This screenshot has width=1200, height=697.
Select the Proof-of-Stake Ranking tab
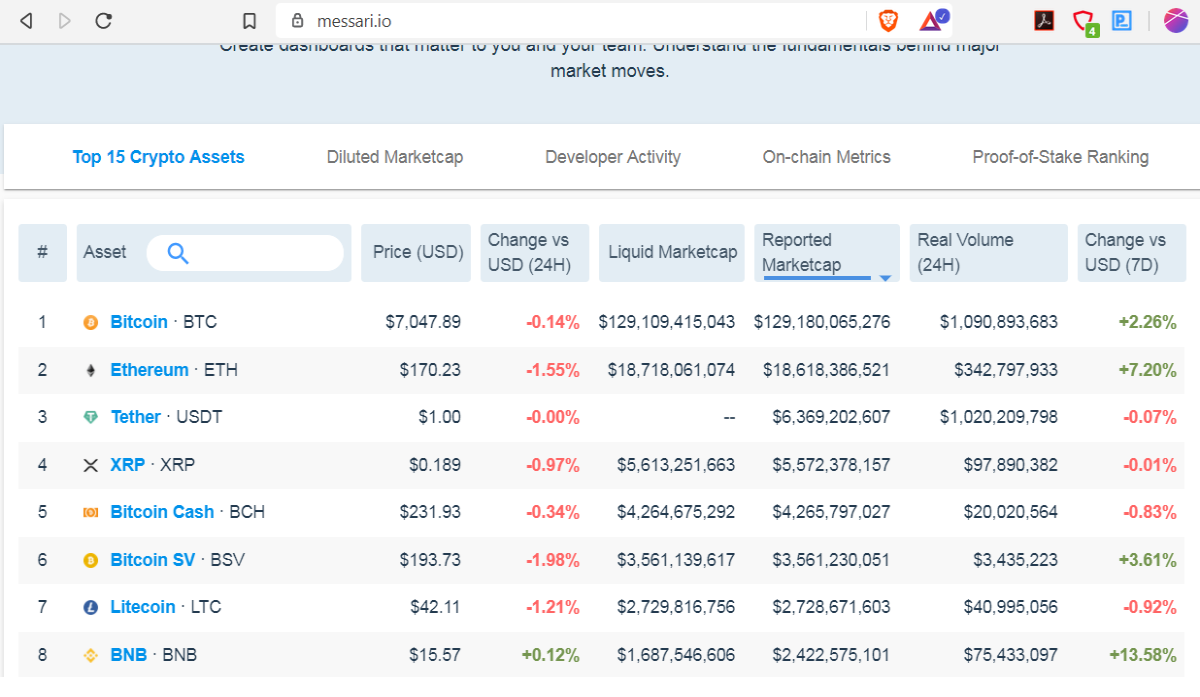point(1060,157)
